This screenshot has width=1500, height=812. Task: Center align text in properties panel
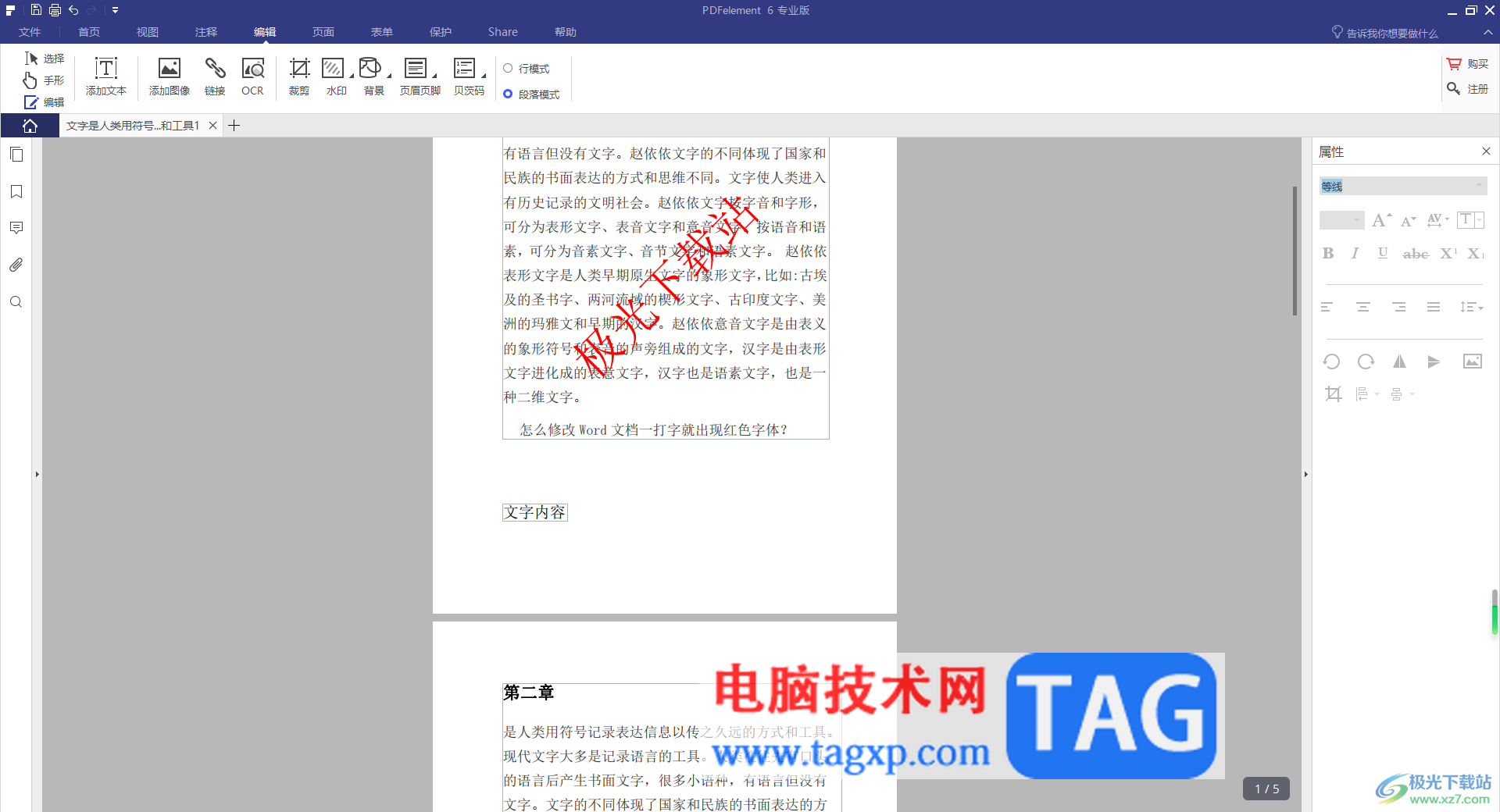tap(1363, 307)
